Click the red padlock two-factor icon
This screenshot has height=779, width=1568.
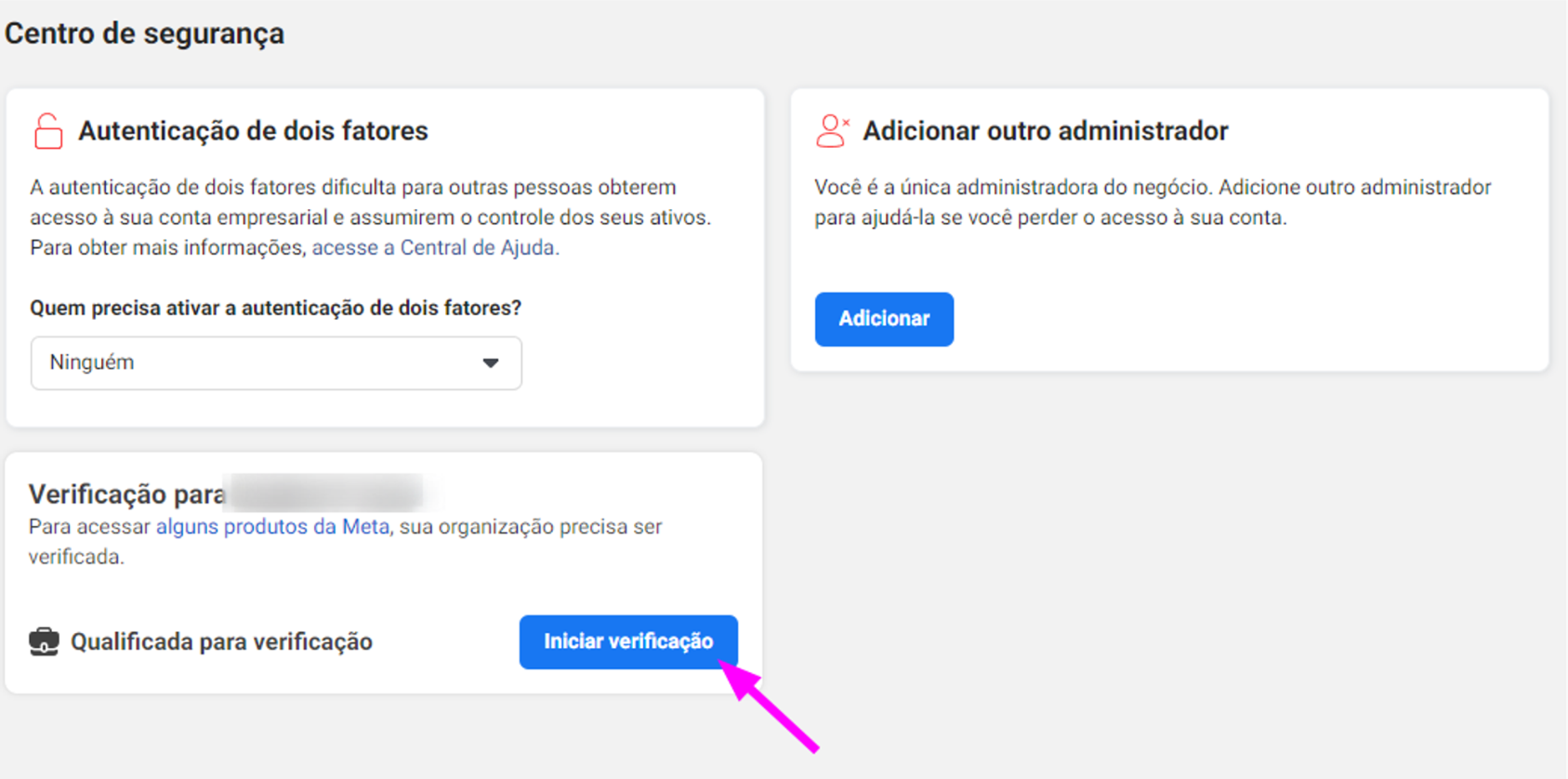click(x=48, y=131)
